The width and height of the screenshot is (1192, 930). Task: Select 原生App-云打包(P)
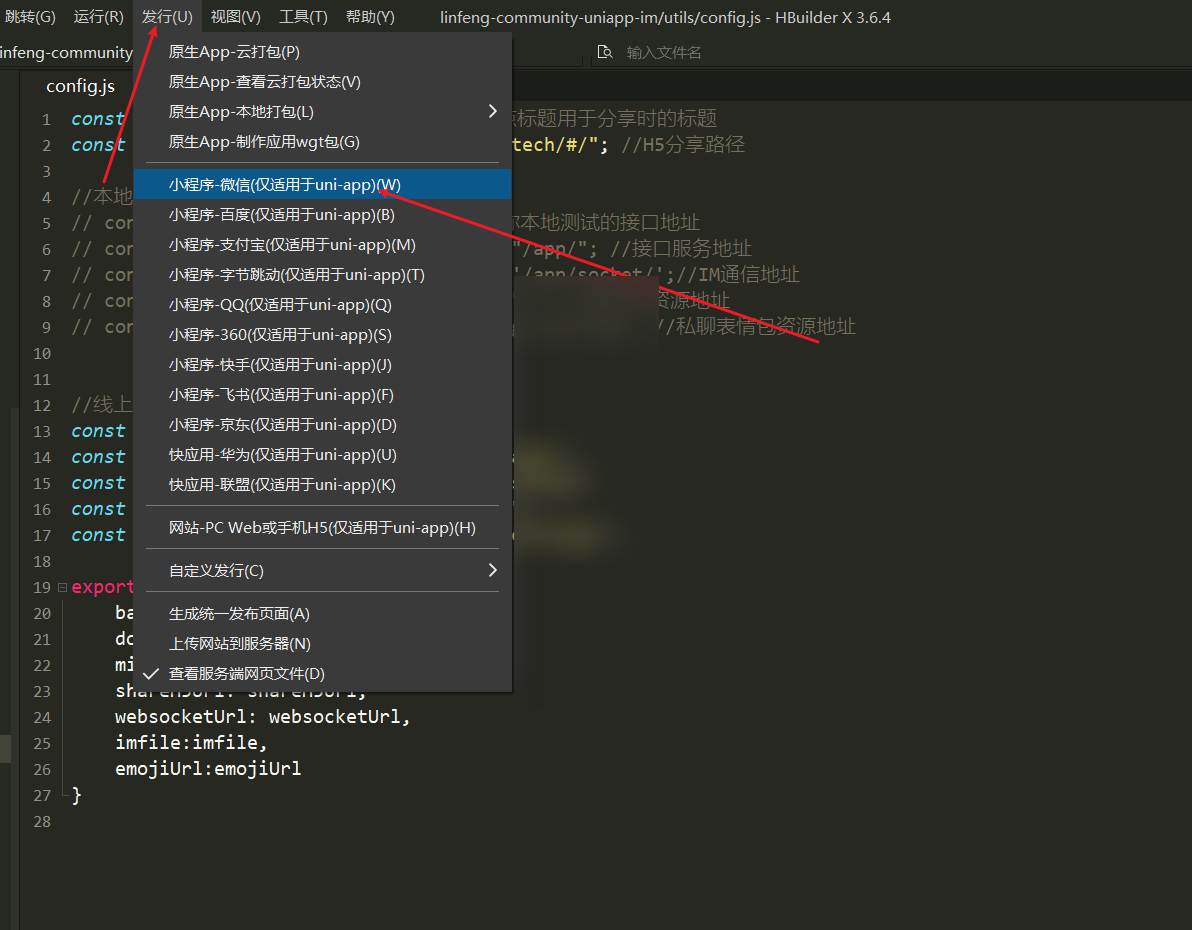click(x=322, y=52)
